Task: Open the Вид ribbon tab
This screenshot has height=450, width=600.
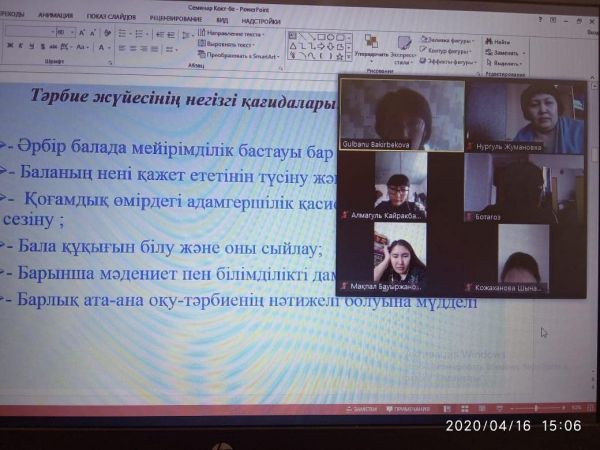Action: tap(222, 20)
